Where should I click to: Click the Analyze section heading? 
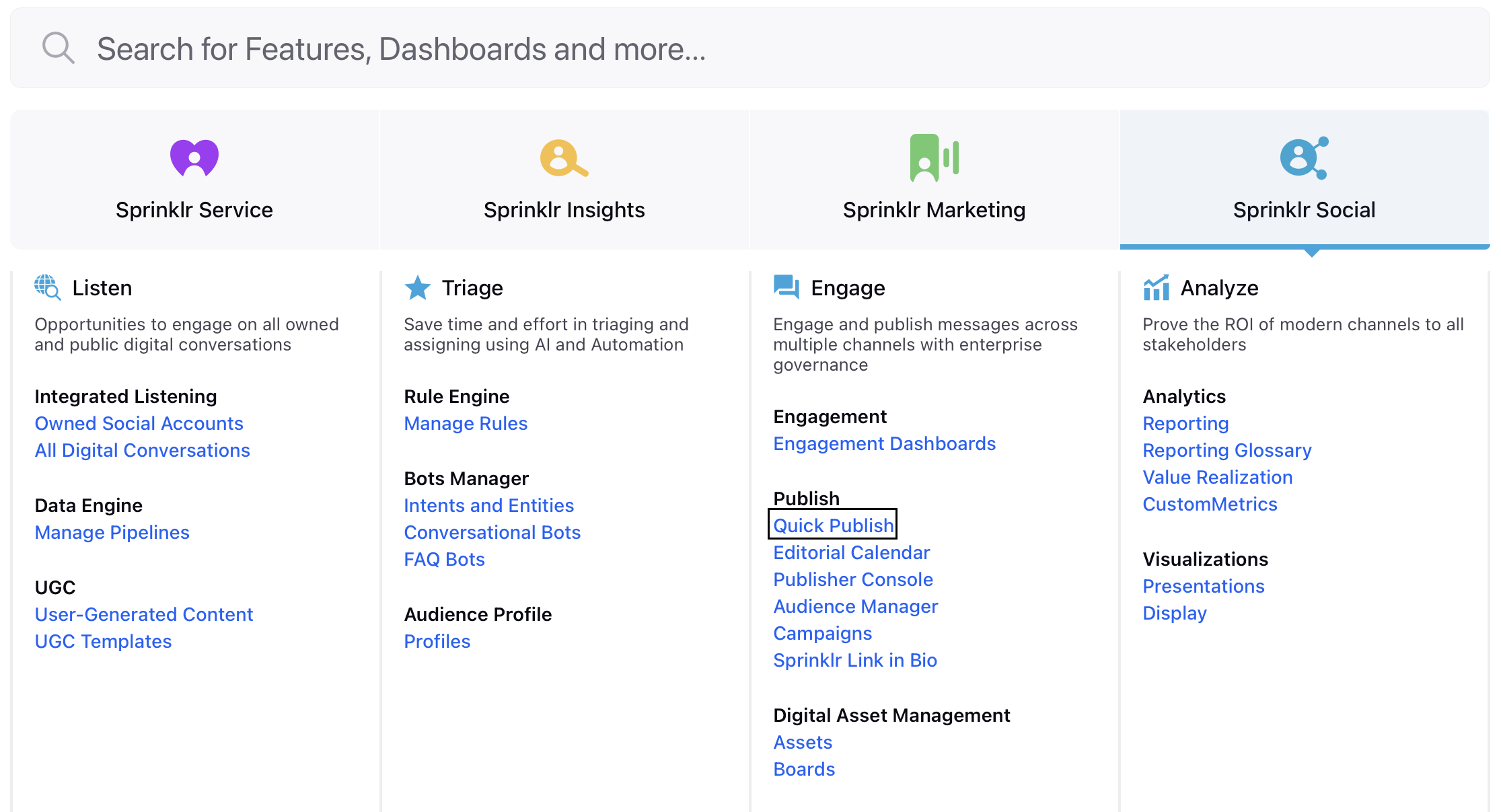click(x=1219, y=287)
